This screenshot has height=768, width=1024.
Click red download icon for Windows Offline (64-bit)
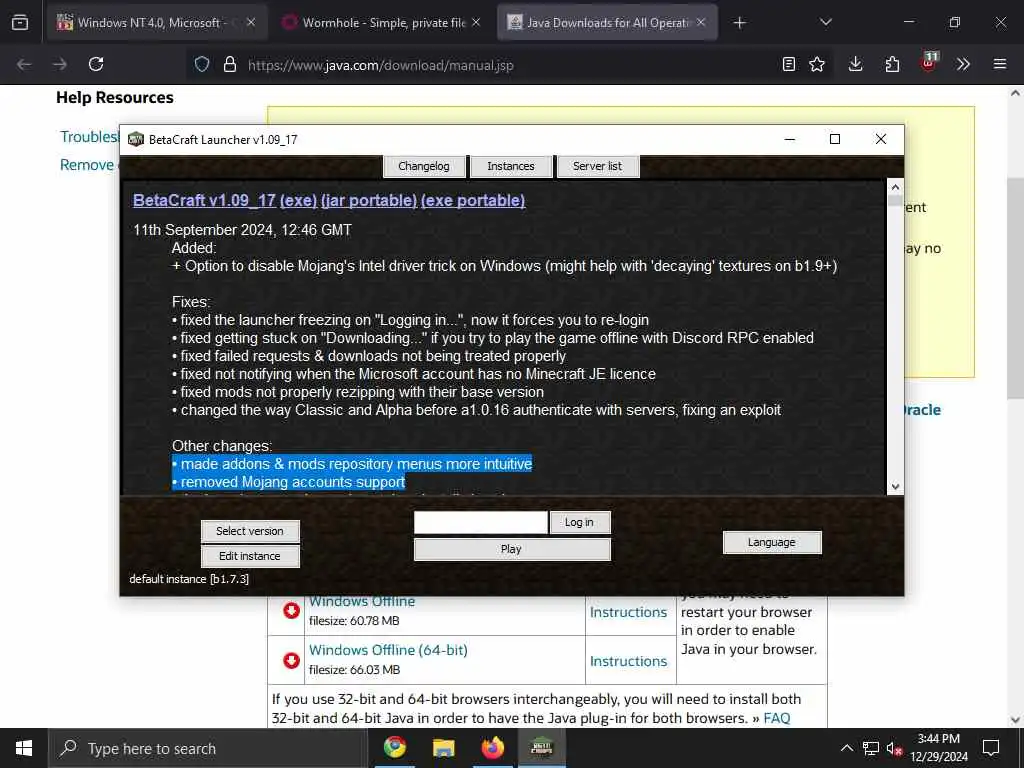pyautogui.click(x=291, y=660)
